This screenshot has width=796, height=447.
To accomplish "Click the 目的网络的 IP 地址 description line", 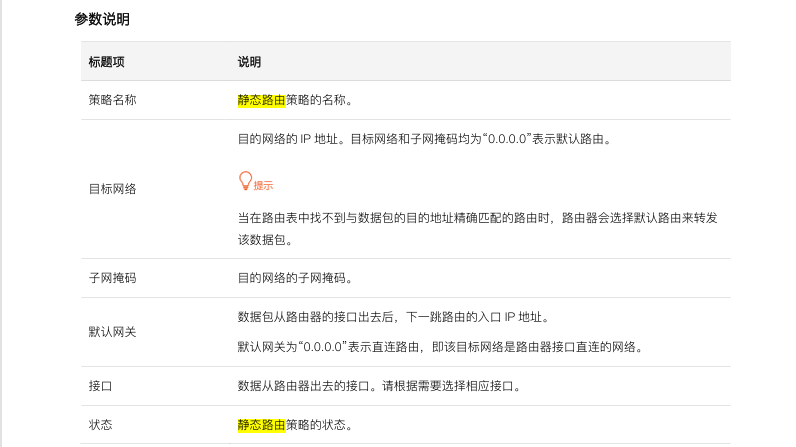I will click(x=423, y=139).
